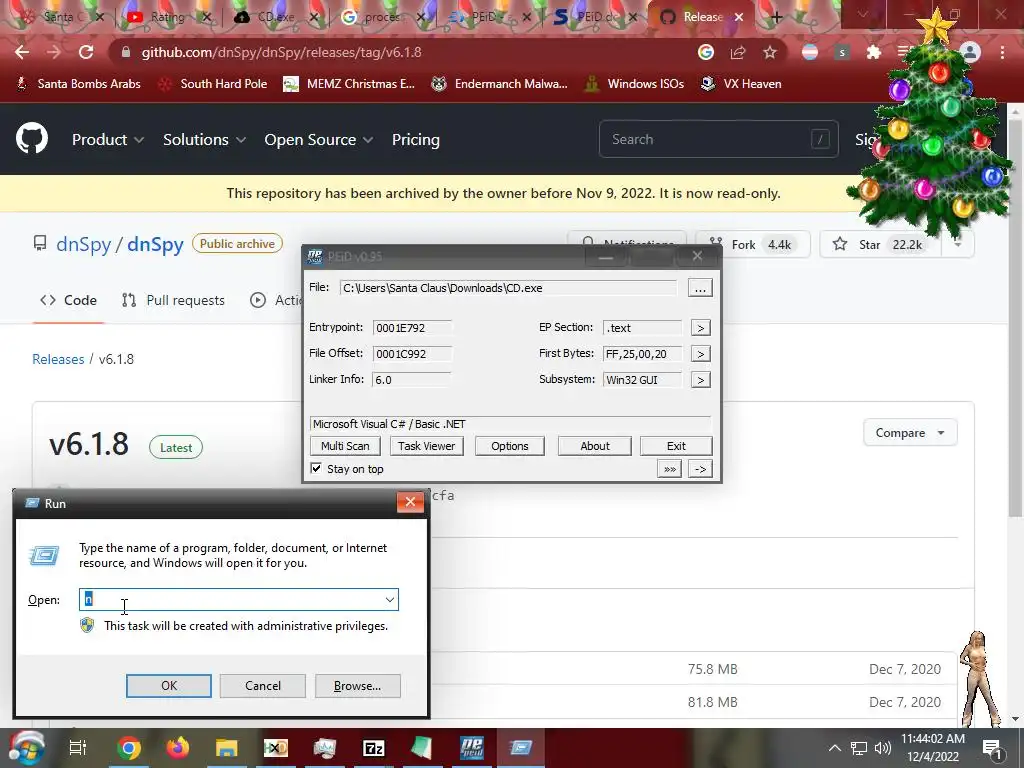Image resolution: width=1024 pixels, height=768 pixels.
Task: Open the Windows Start button
Action: pyautogui.click(x=27, y=748)
